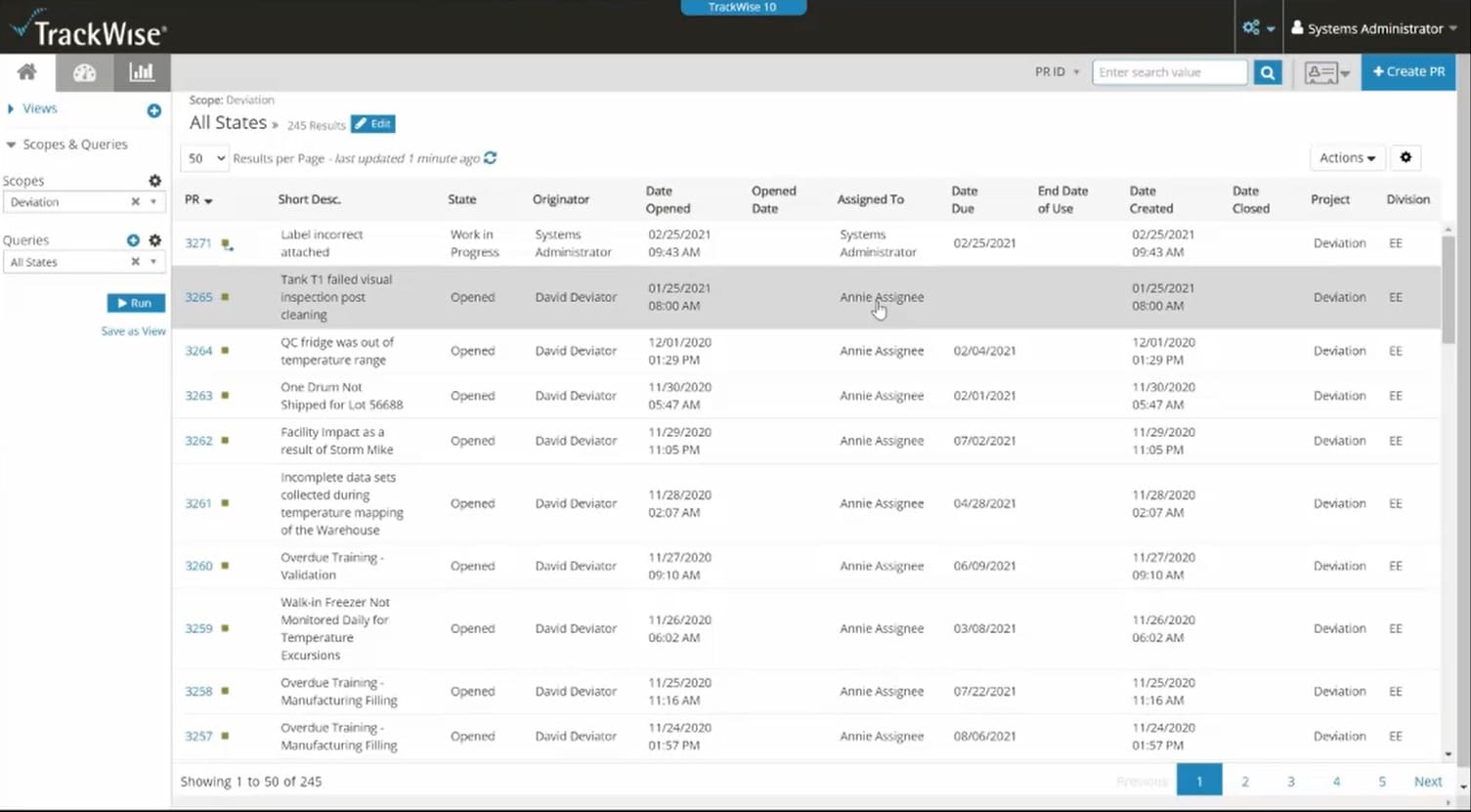Open the PR ID search field selector

[1057, 71]
